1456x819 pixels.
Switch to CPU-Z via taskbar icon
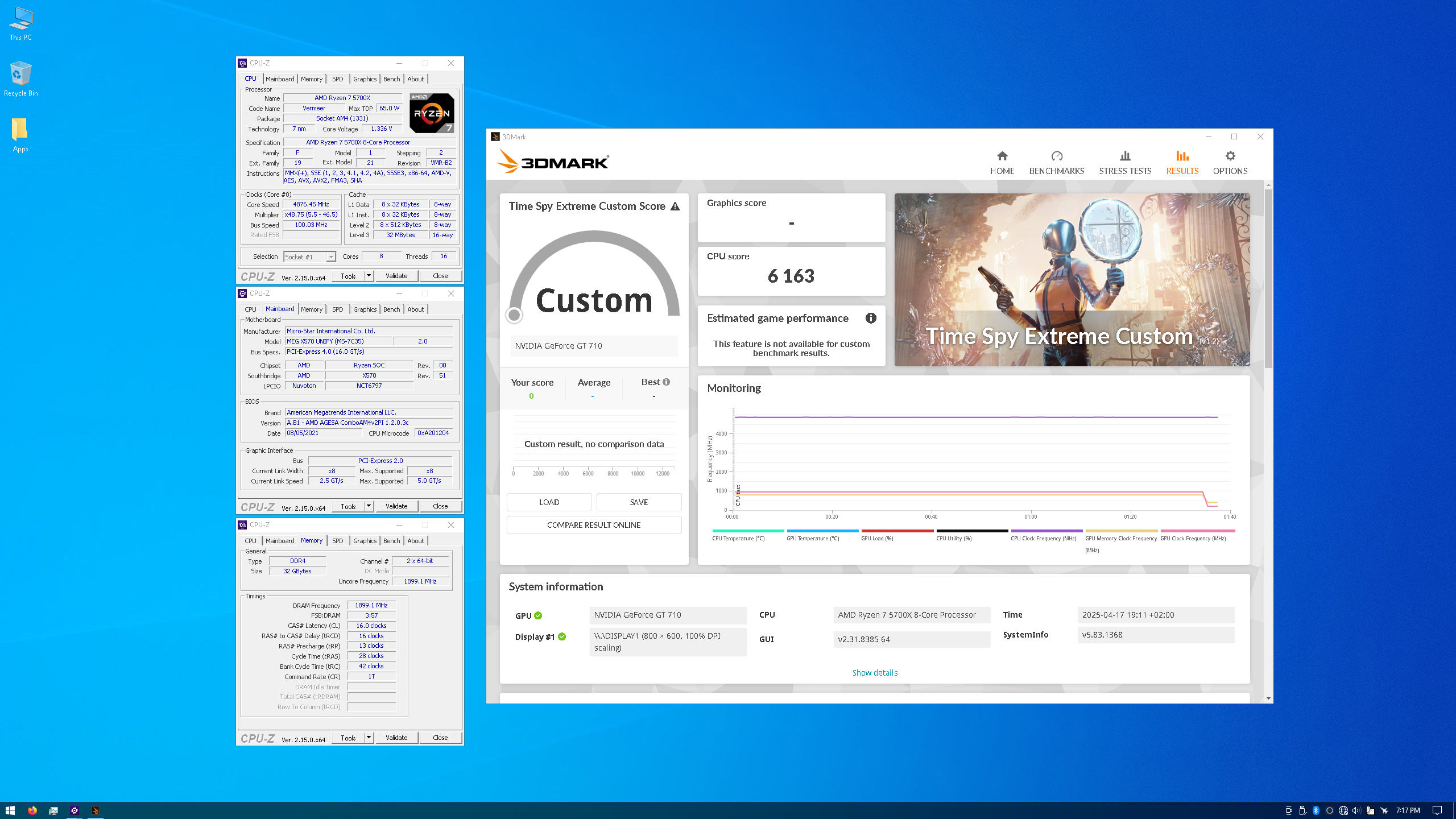click(x=75, y=810)
